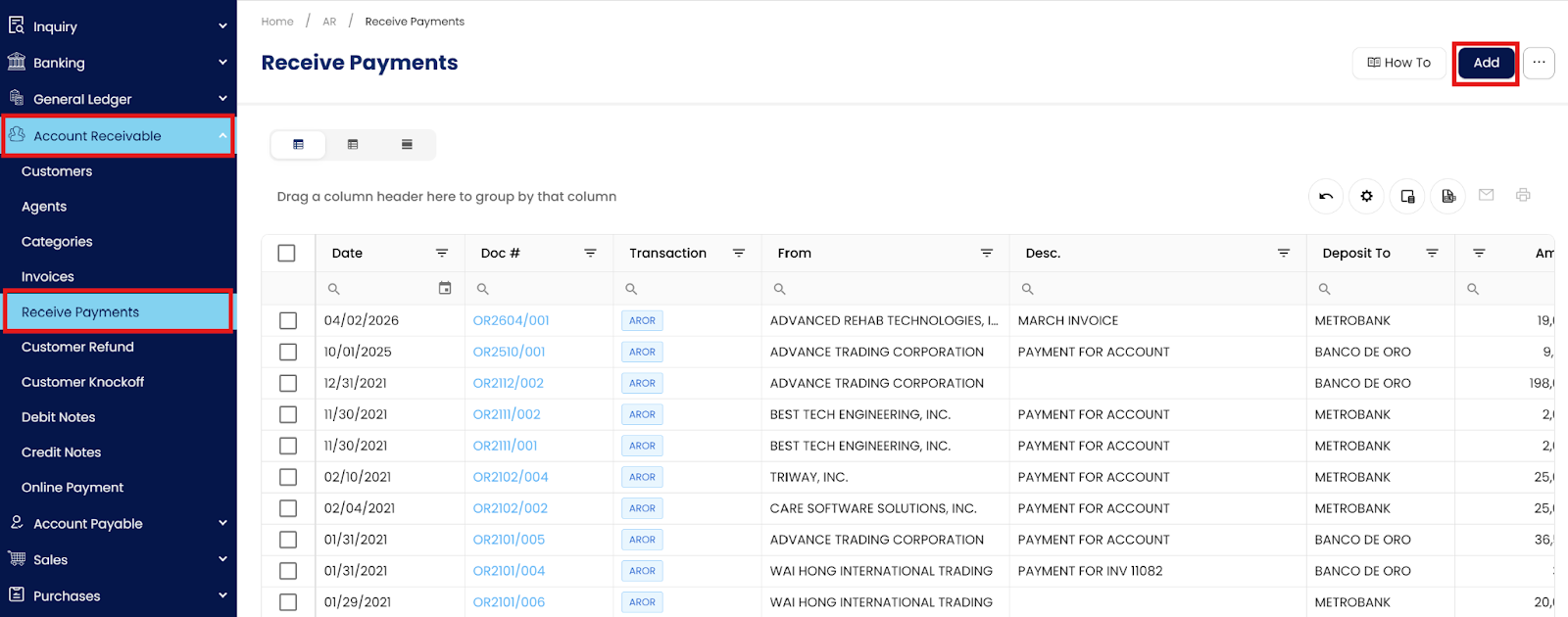Check the row for OR2102/004
1568x617 pixels.
(288, 477)
